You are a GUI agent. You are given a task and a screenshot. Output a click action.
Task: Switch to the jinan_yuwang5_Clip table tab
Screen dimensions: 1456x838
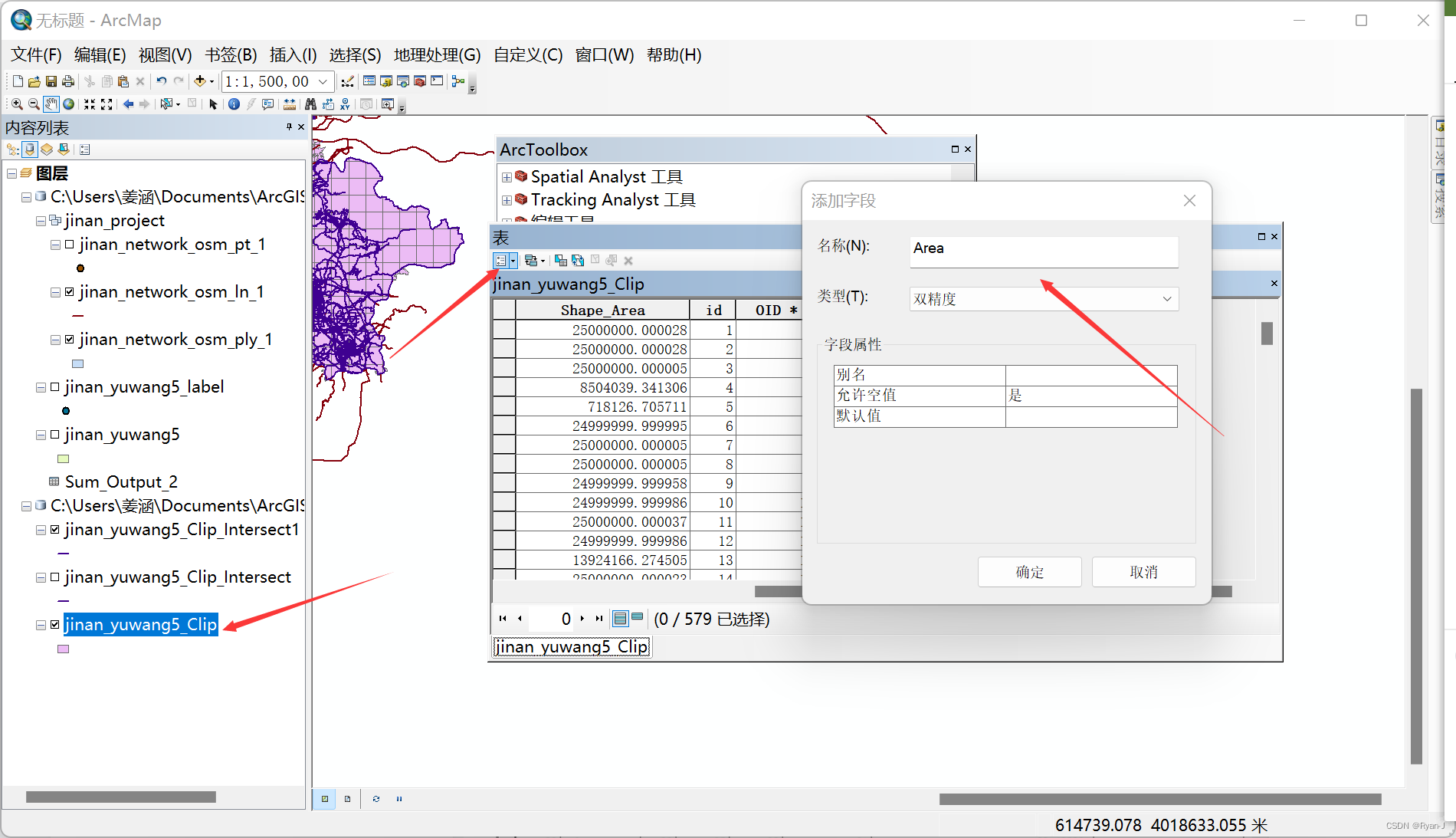coord(571,647)
